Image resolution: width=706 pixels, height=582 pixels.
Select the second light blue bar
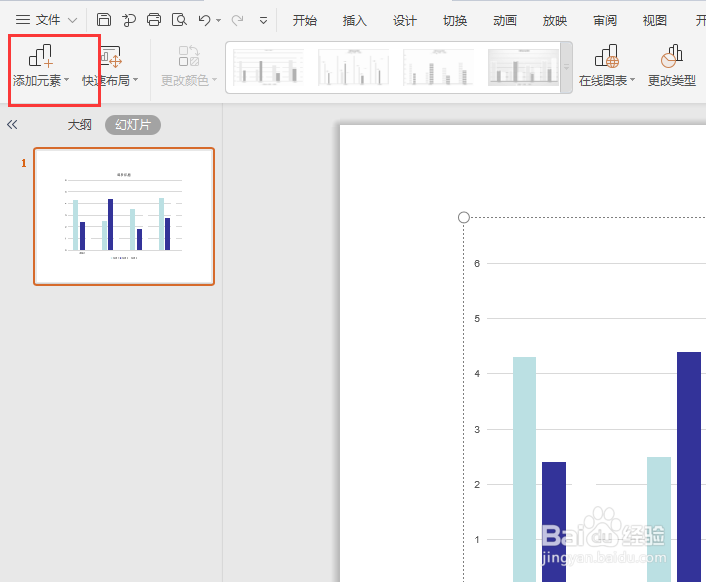click(659, 519)
